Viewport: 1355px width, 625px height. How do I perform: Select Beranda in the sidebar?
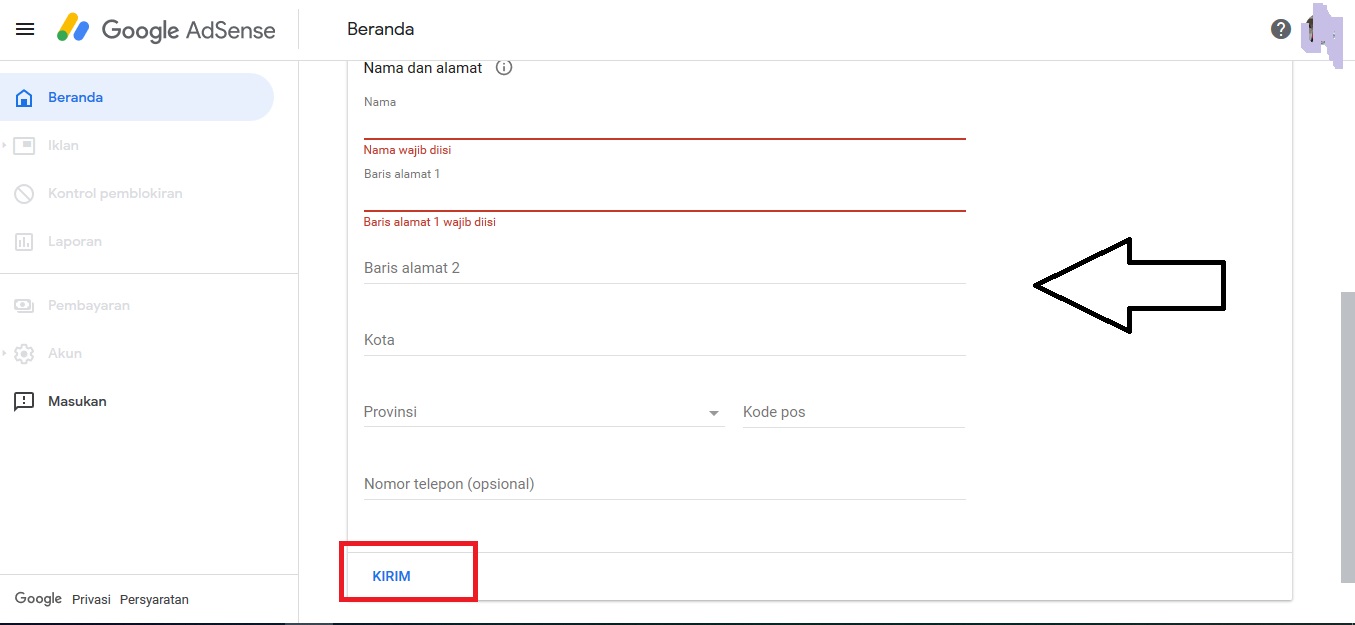[76, 97]
